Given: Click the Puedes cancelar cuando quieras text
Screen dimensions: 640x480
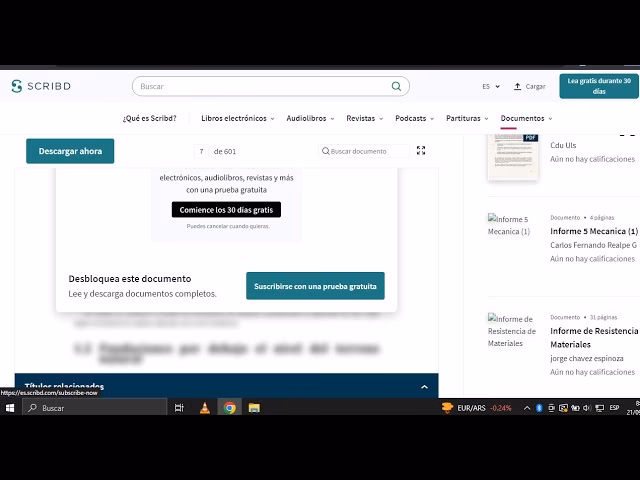Looking at the screenshot, I should [228, 226].
